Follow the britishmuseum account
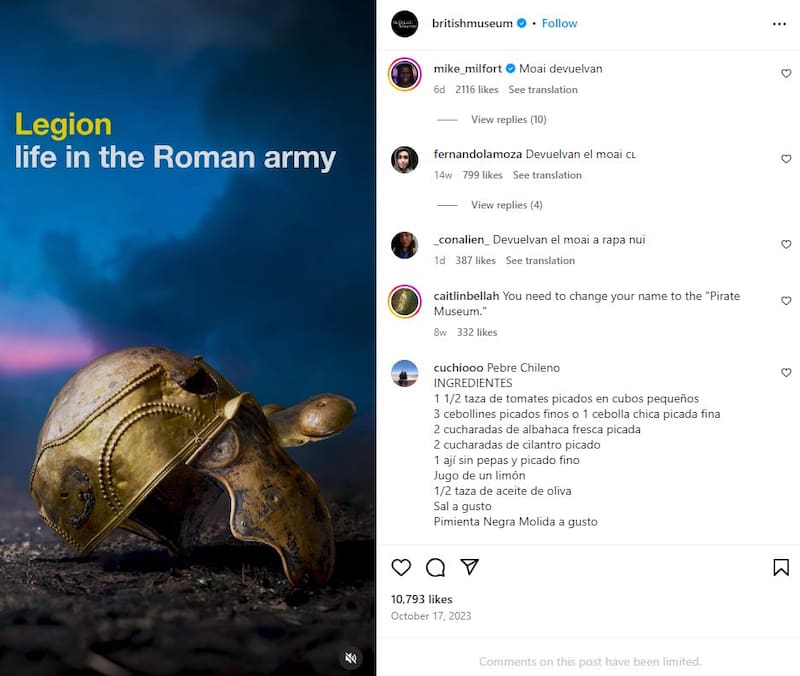The width and height of the screenshot is (800, 676). click(559, 23)
